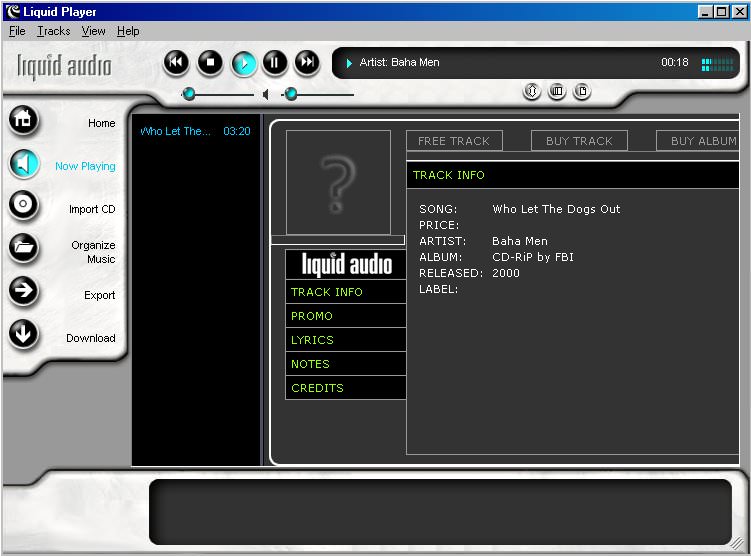Select the LYRICS tab
Viewport: 751px width, 556px height.
pyautogui.click(x=345, y=340)
